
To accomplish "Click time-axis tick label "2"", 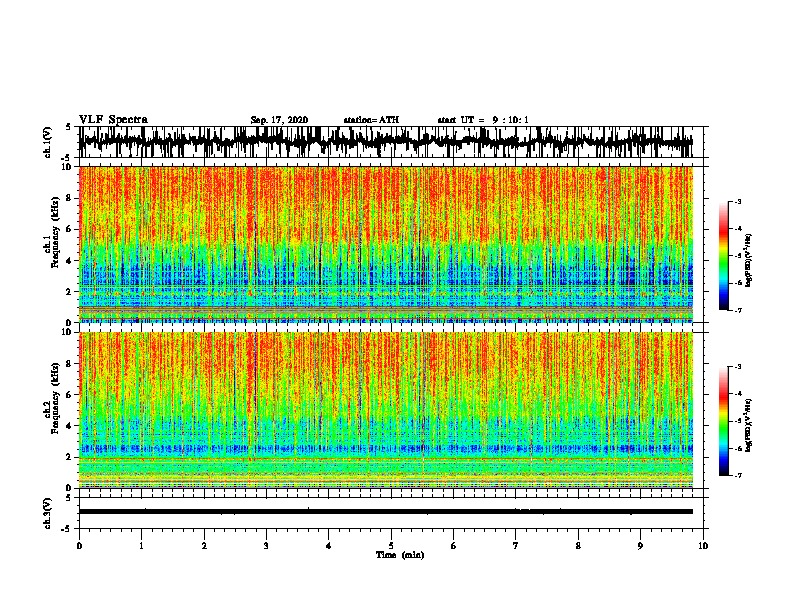I will [x=204, y=546].
